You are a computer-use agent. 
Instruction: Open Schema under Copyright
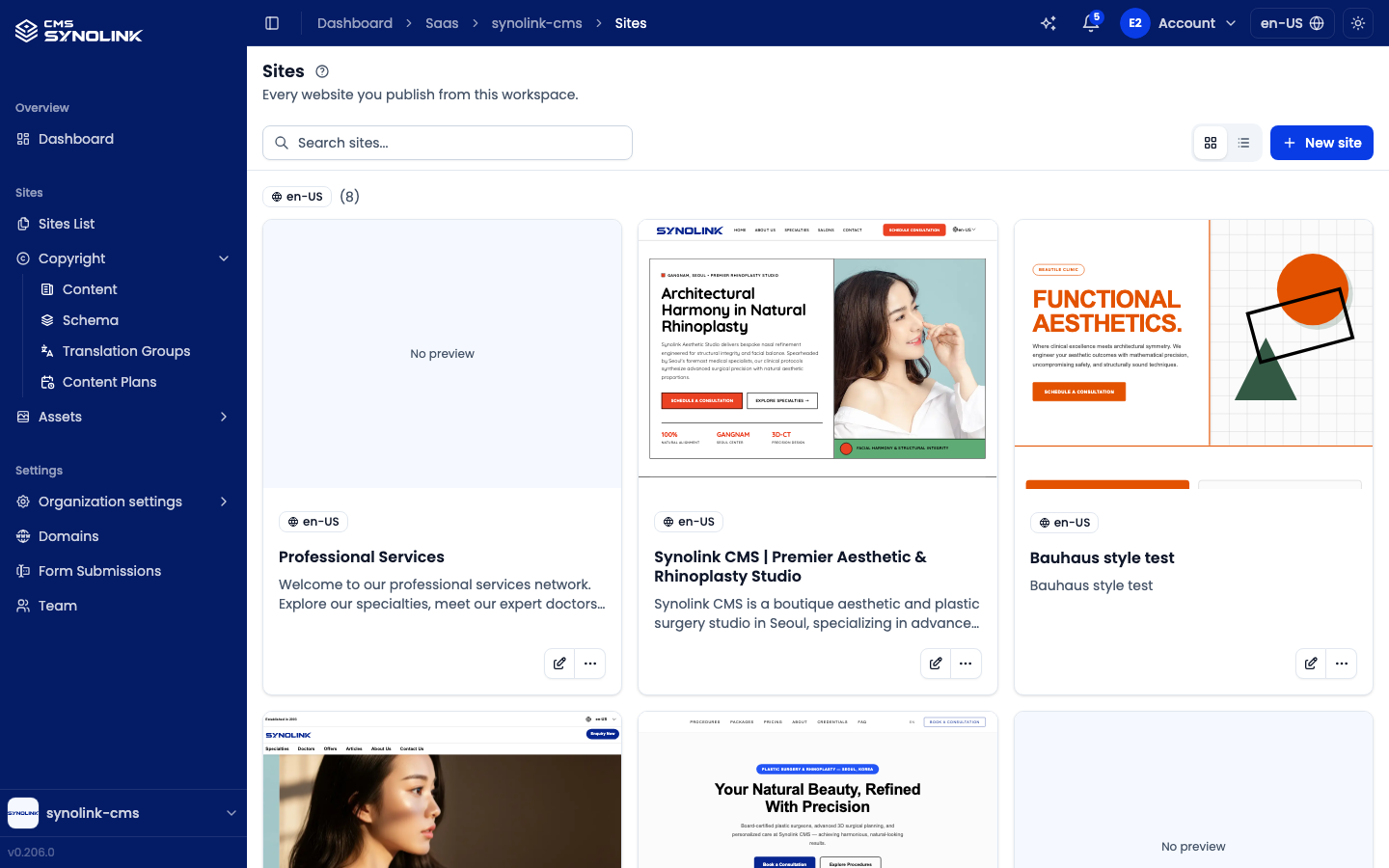click(x=135, y=320)
